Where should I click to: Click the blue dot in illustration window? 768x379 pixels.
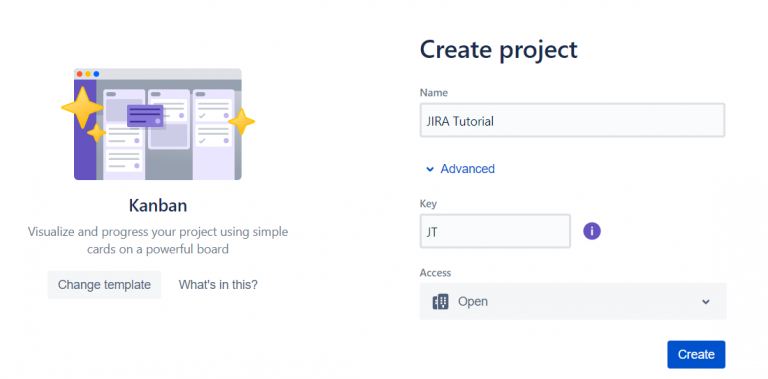[96, 74]
